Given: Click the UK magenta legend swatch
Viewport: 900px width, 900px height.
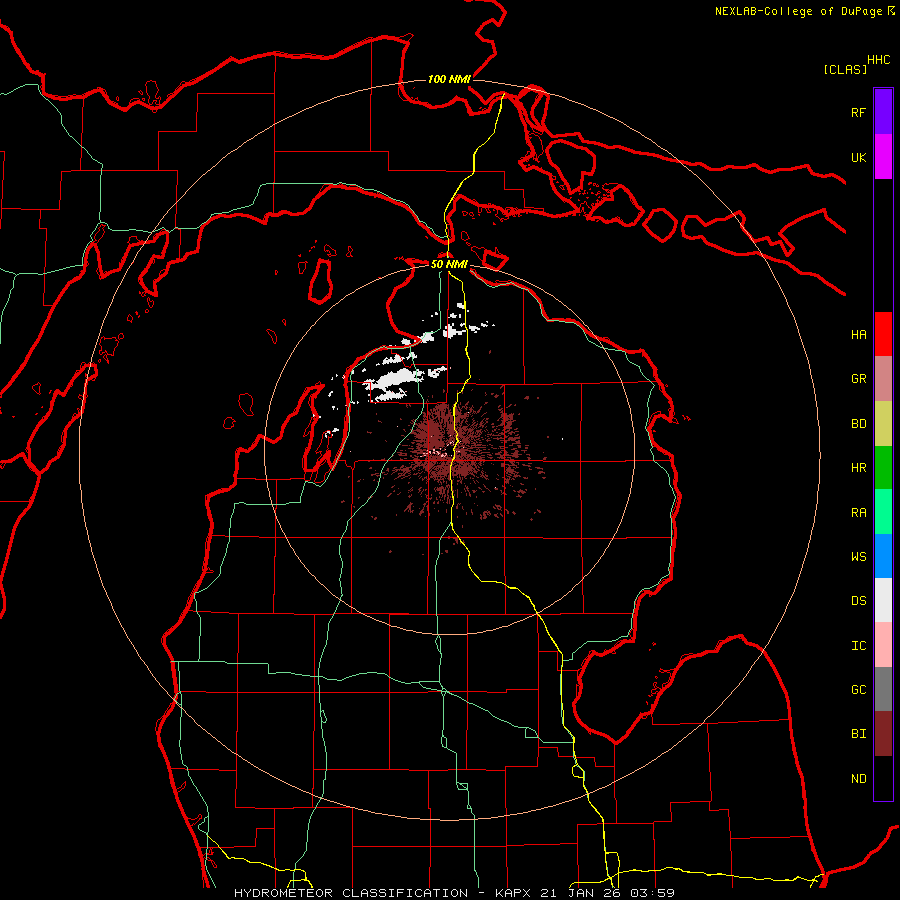Looking at the screenshot, I should point(883,157).
